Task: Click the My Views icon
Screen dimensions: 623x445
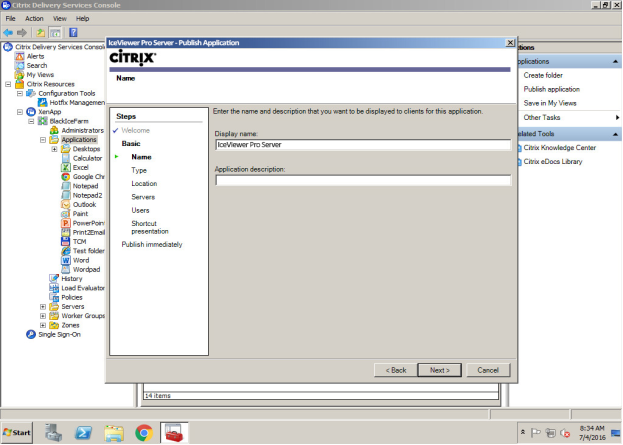Action: 19,75
